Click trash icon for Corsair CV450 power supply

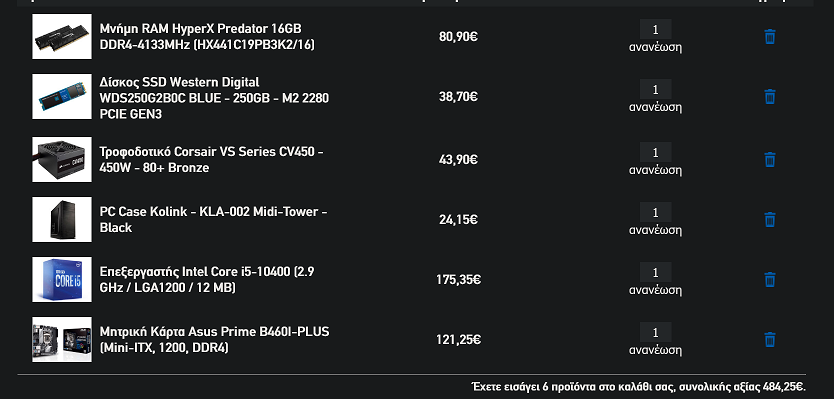tap(770, 160)
